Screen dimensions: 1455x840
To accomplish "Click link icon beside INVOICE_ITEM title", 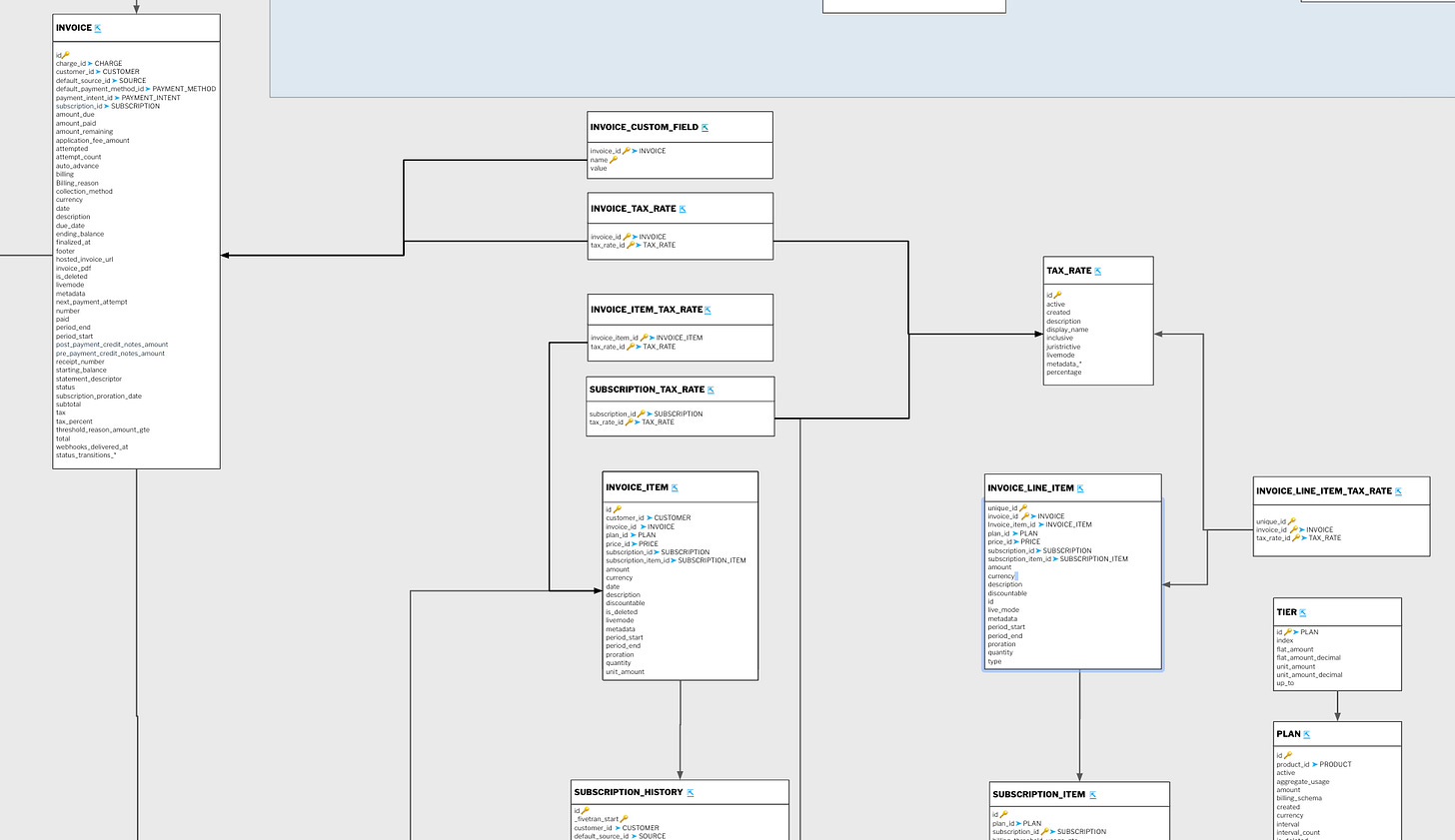I will [676, 488].
